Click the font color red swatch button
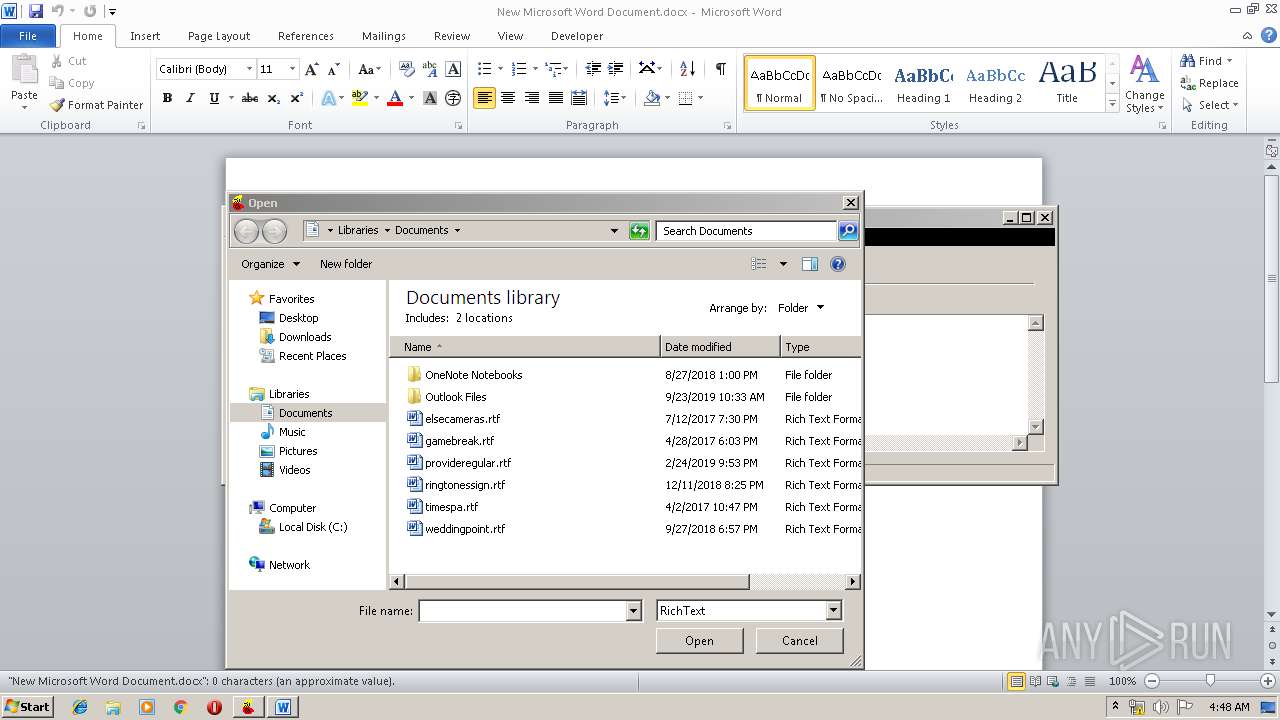Viewport: 1280px width, 720px height. [x=395, y=98]
